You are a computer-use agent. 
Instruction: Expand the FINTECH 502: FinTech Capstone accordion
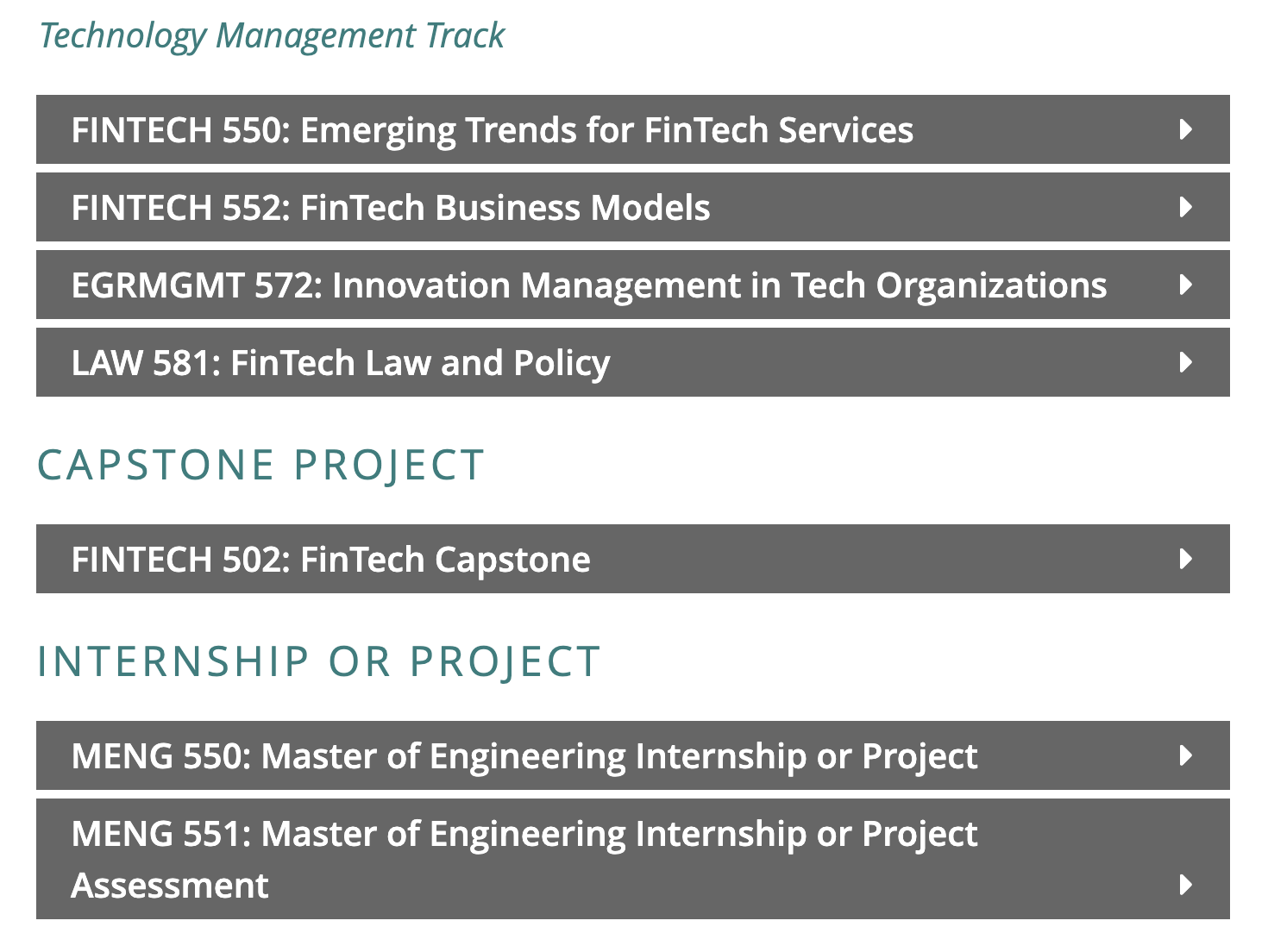pyautogui.click(x=633, y=559)
